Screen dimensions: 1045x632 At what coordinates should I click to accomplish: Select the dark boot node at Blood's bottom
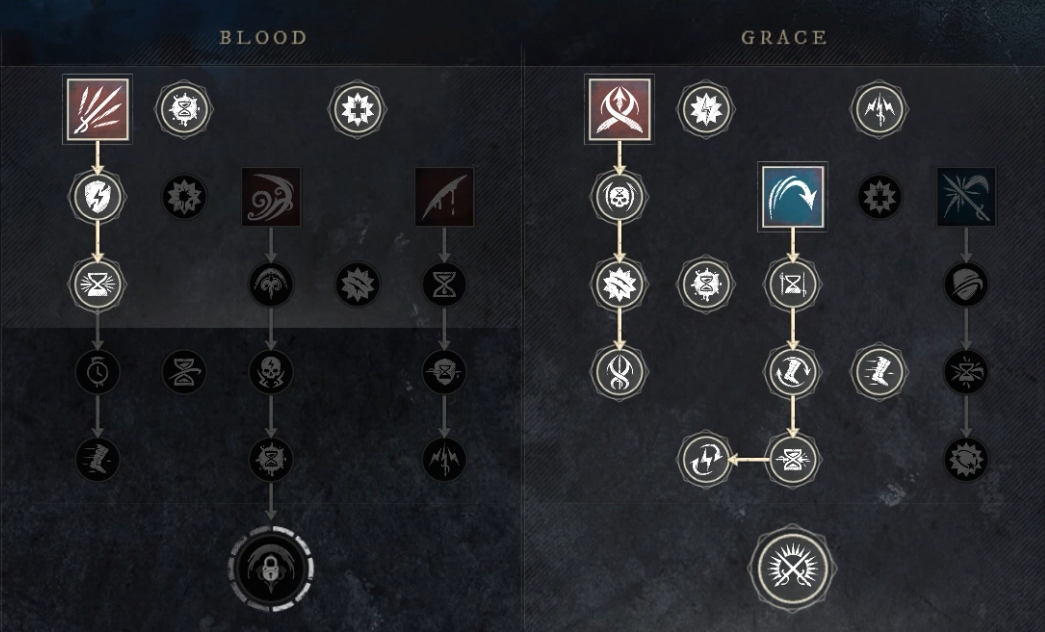(x=97, y=459)
